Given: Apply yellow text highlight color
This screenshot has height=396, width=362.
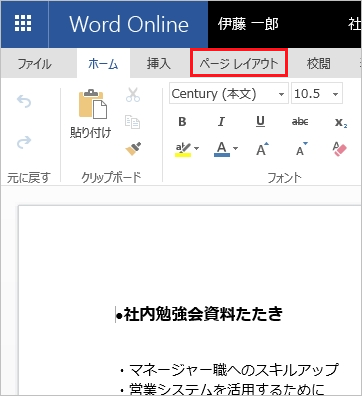Looking at the screenshot, I should [183, 149].
